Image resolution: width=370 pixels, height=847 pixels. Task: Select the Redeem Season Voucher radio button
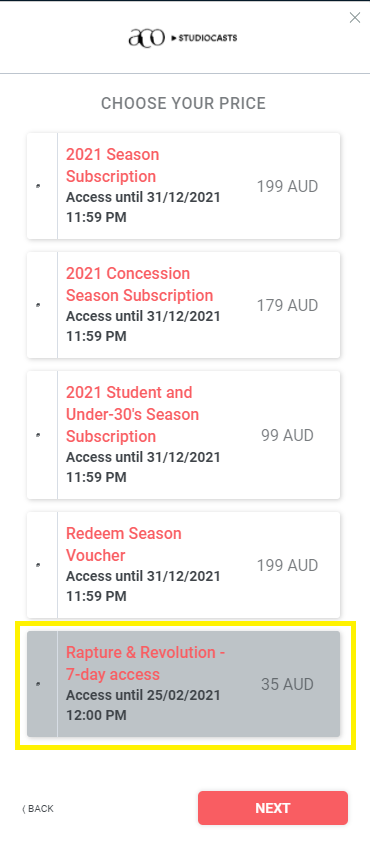[x=38, y=565]
